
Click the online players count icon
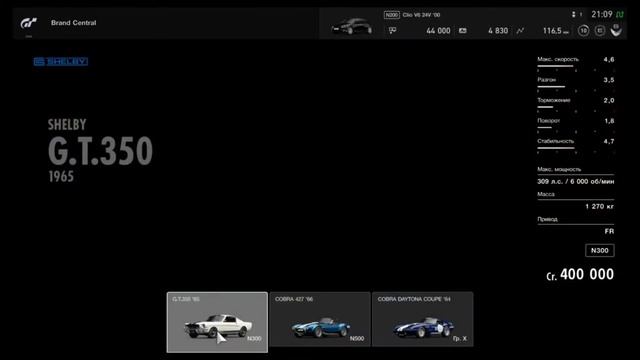point(573,15)
